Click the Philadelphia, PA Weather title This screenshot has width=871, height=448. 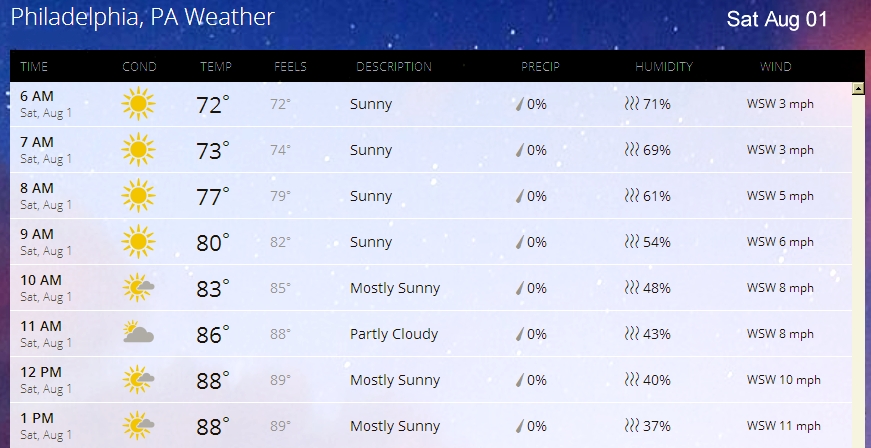[143, 18]
